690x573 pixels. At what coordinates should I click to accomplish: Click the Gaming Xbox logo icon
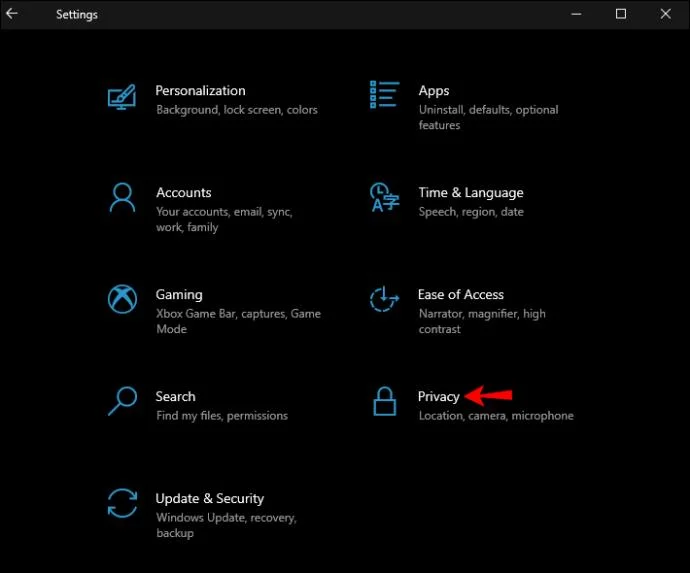[122, 299]
